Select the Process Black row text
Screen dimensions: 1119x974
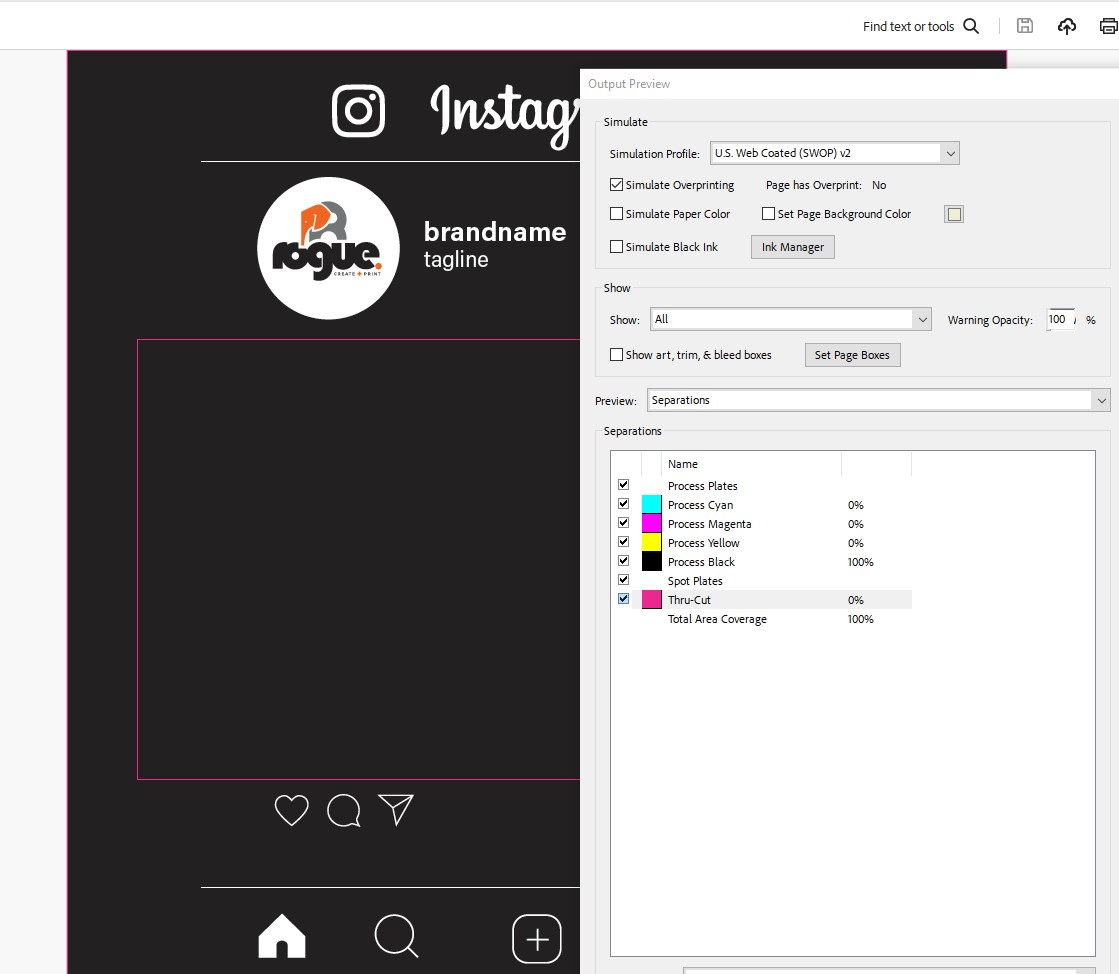[x=702, y=562]
